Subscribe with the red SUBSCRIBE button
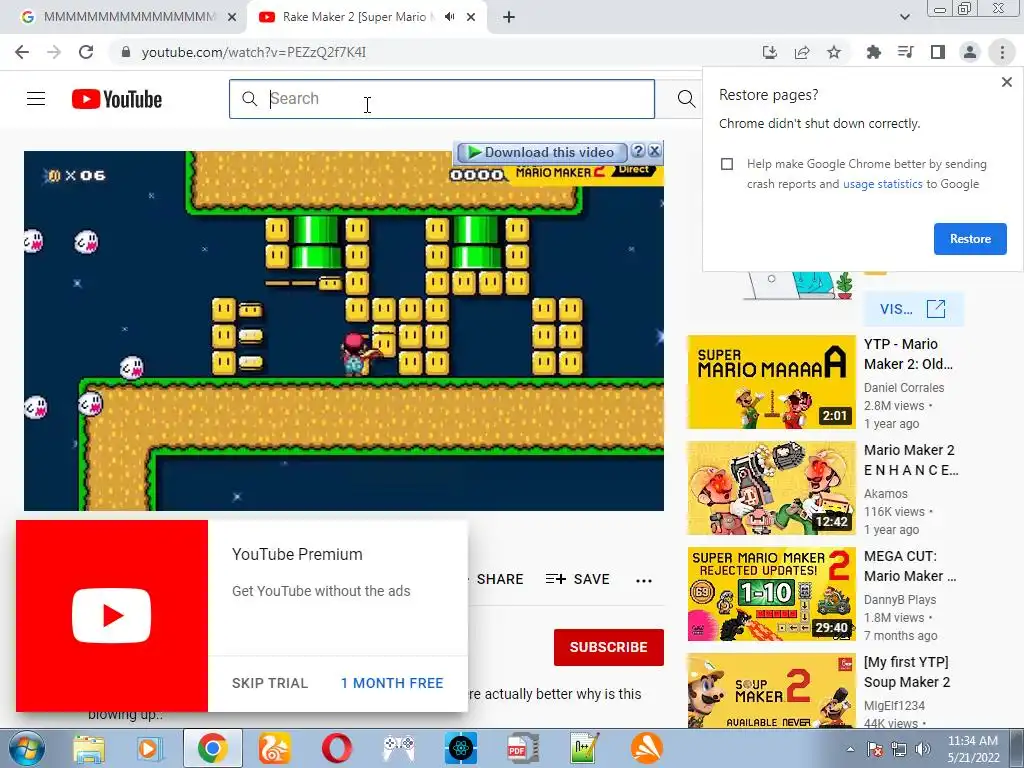Screen dimensions: 1024x768 coord(609,647)
